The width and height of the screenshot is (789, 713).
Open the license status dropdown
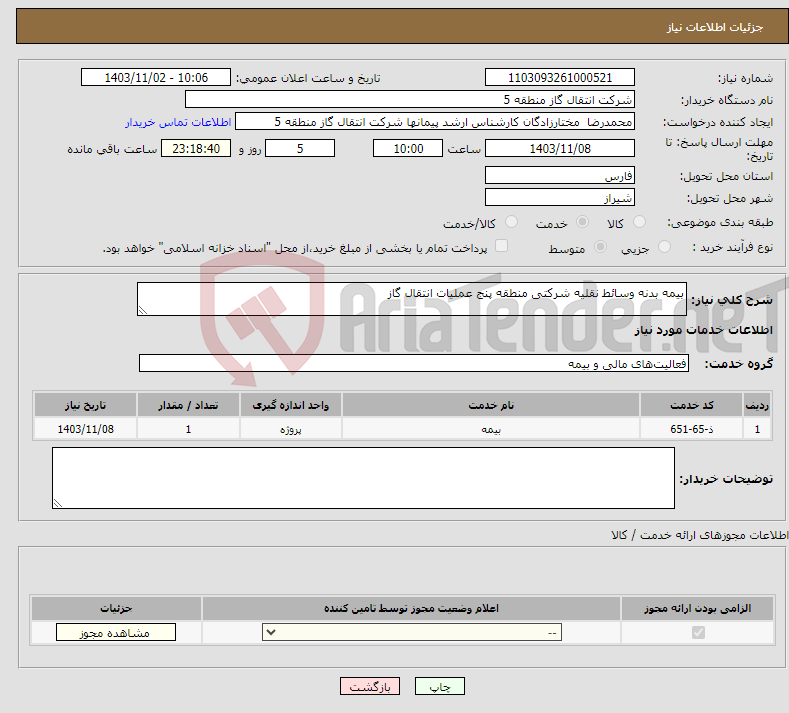pyautogui.click(x=412, y=632)
